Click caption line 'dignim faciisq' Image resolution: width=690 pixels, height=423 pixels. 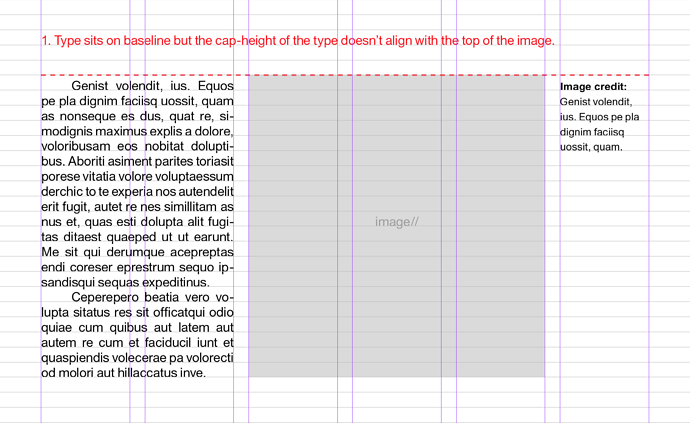(592, 132)
